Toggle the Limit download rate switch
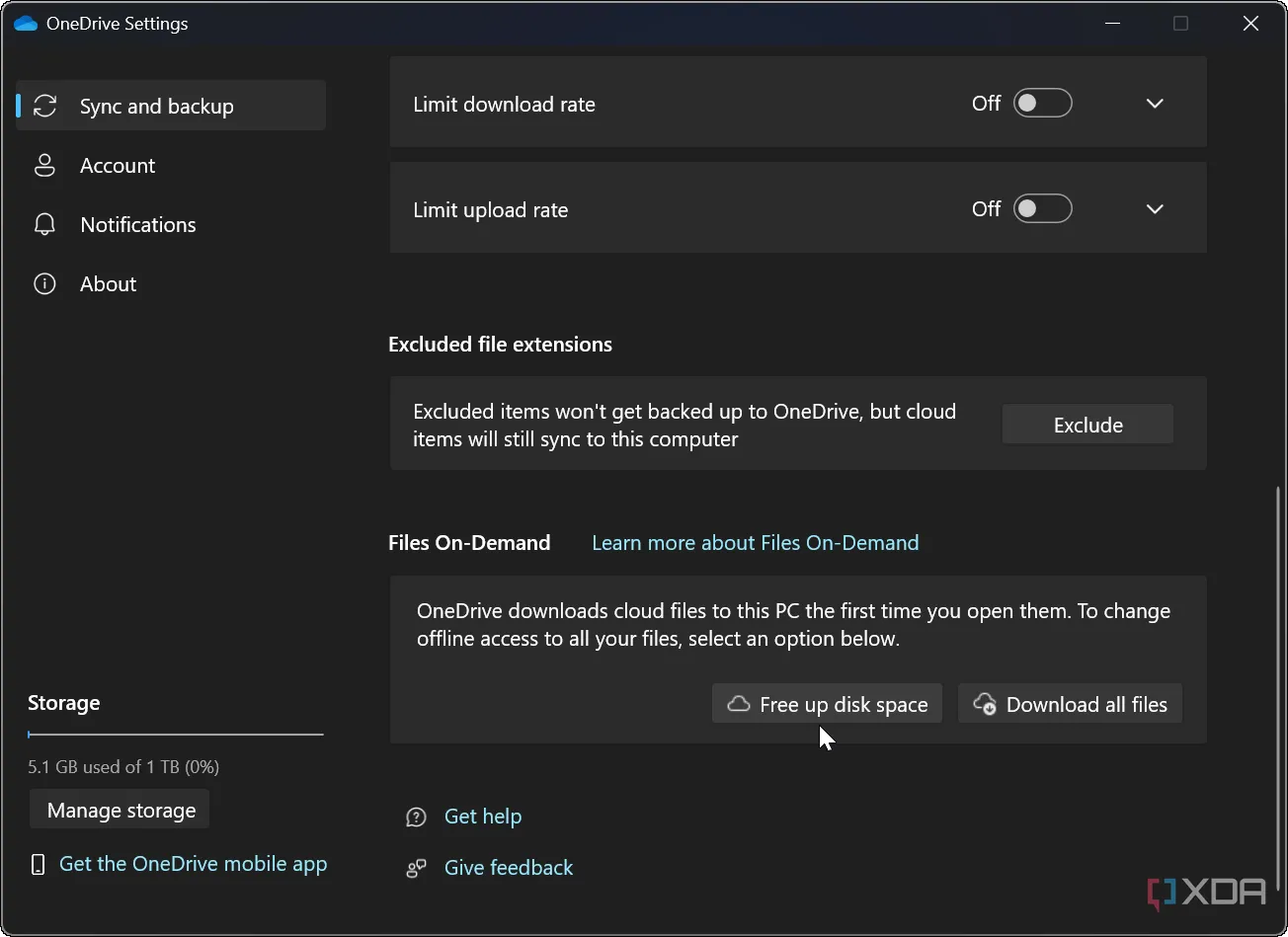 (x=1043, y=103)
